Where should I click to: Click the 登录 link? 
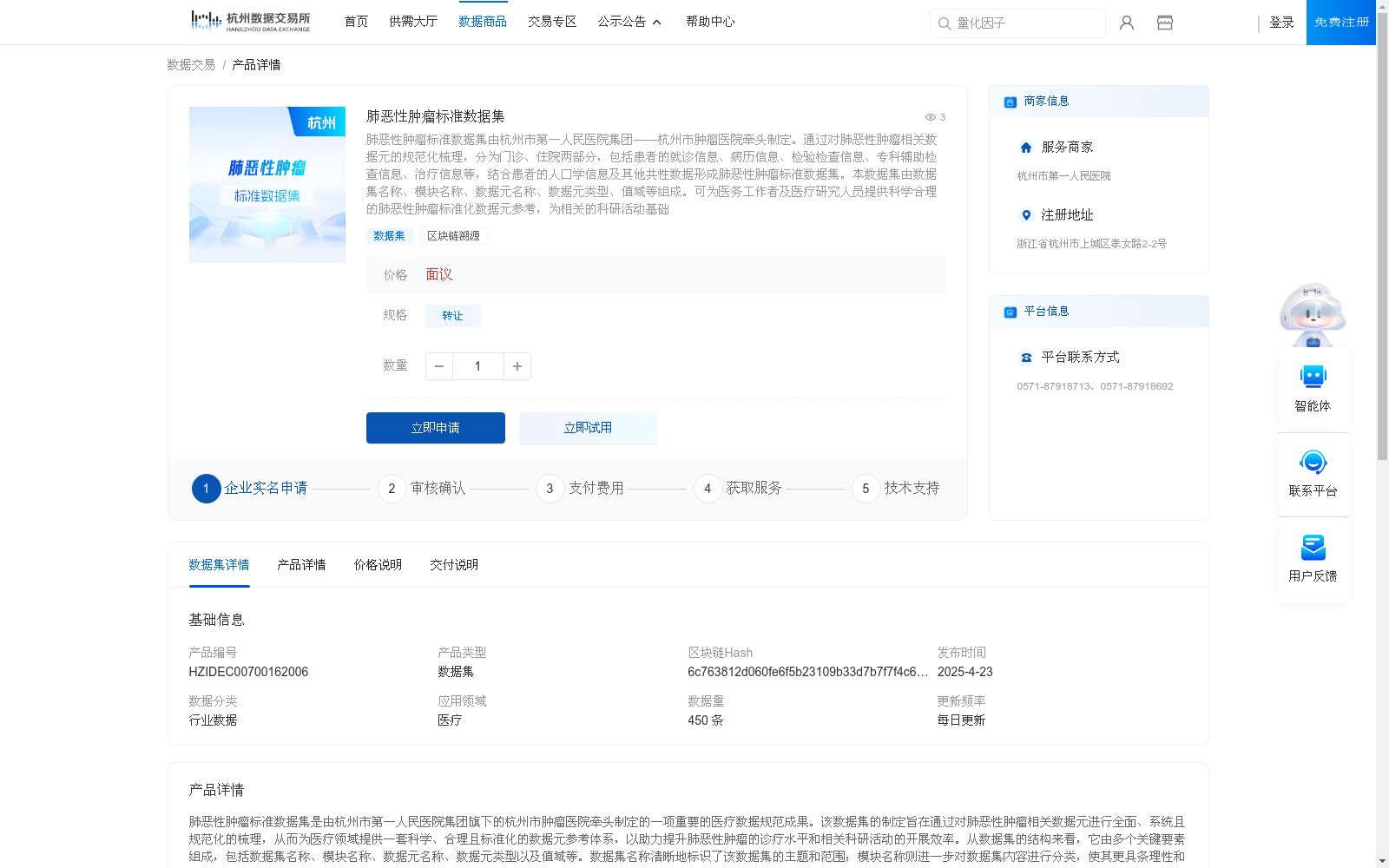(1281, 23)
